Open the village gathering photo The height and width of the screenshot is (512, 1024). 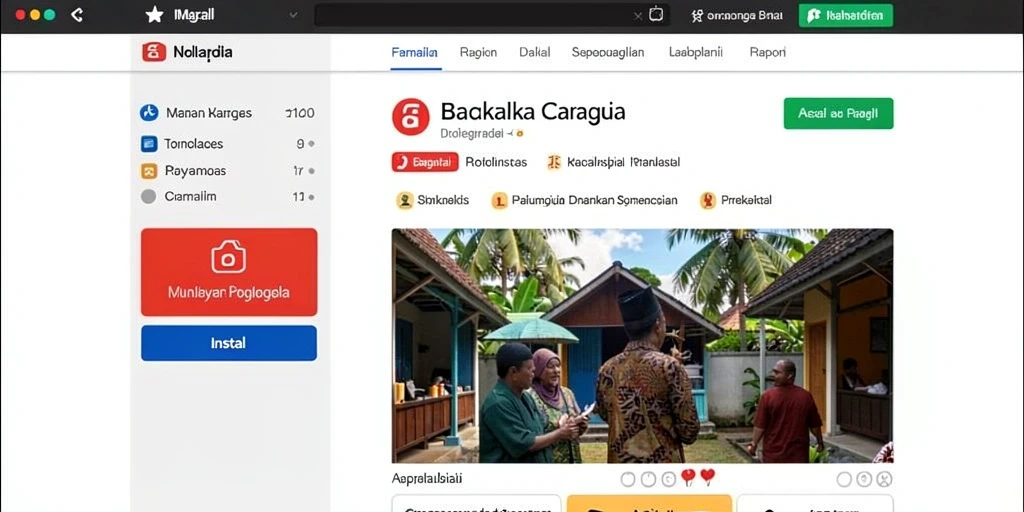point(643,345)
